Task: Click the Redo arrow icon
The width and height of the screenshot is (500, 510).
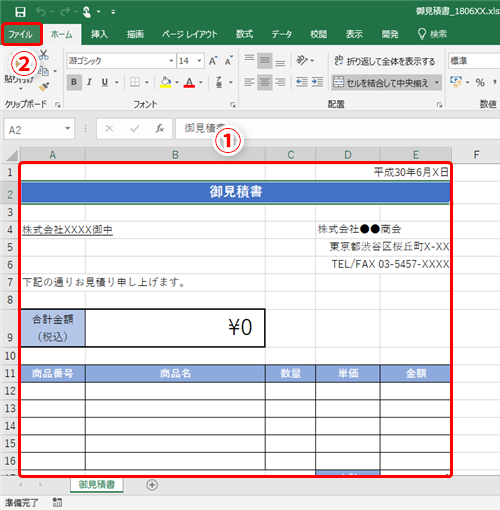Action: click(65, 12)
